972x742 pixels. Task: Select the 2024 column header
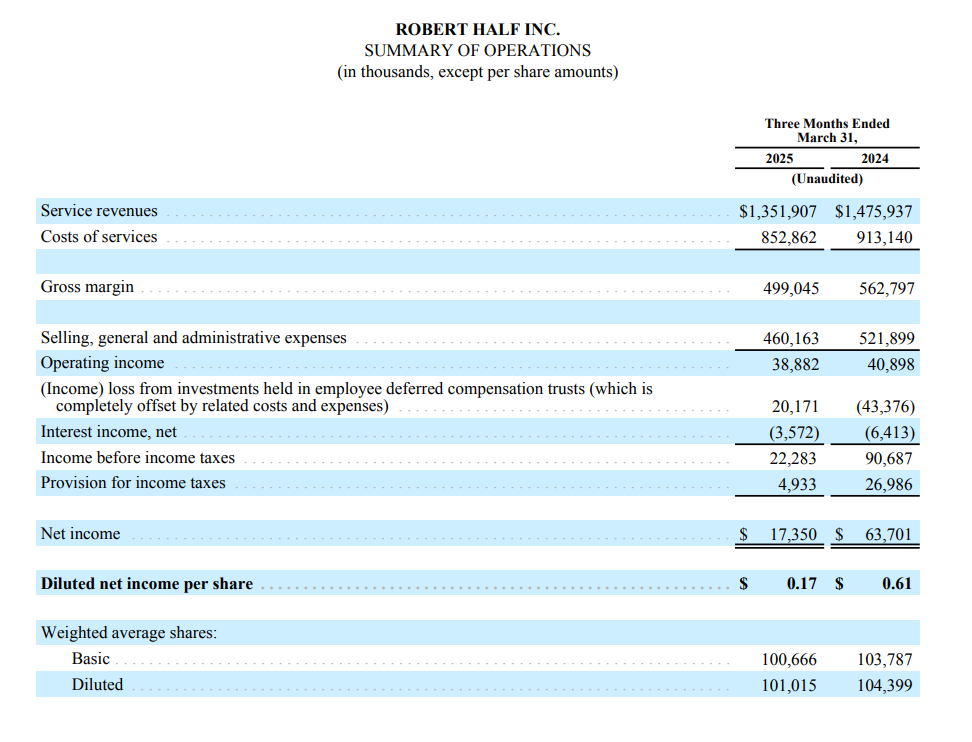874,159
